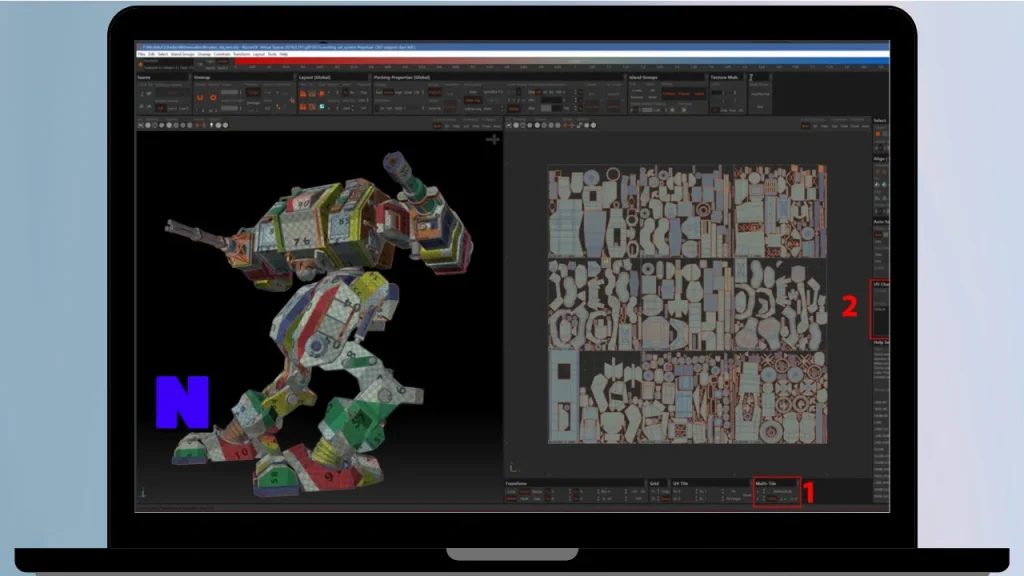Click the red gradient stretch color bar
This screenshot has height=576, width=1024.
(x=562, y=61)
